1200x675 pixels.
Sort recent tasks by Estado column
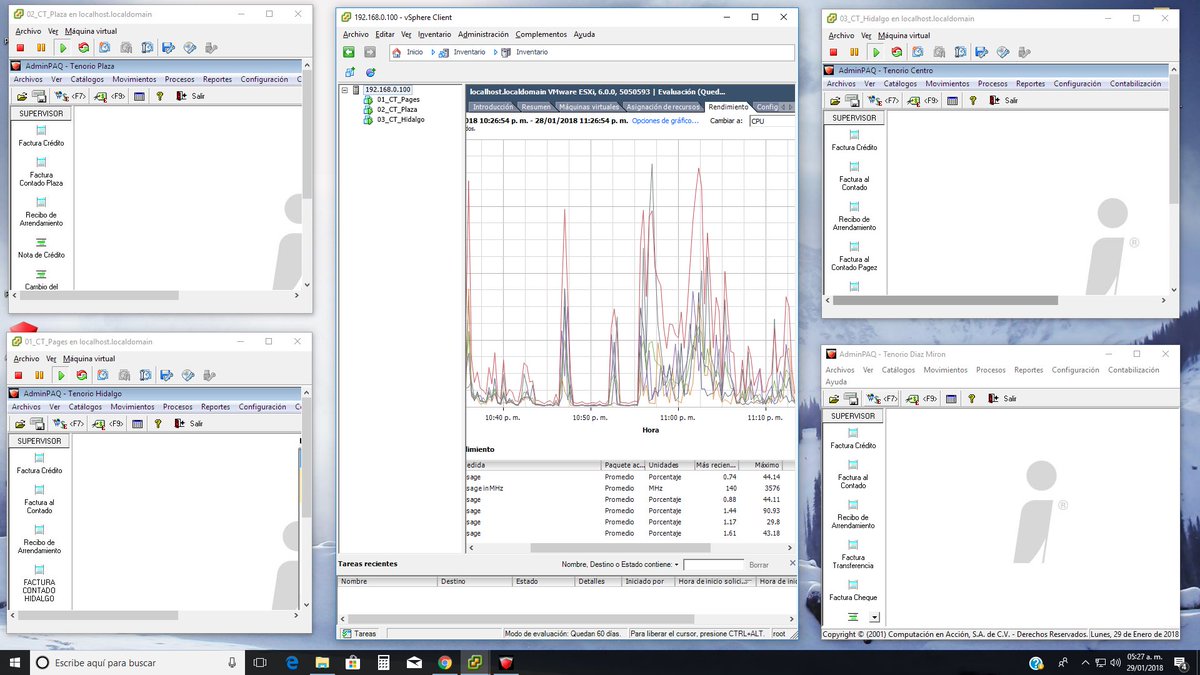(x=543, y=581)
